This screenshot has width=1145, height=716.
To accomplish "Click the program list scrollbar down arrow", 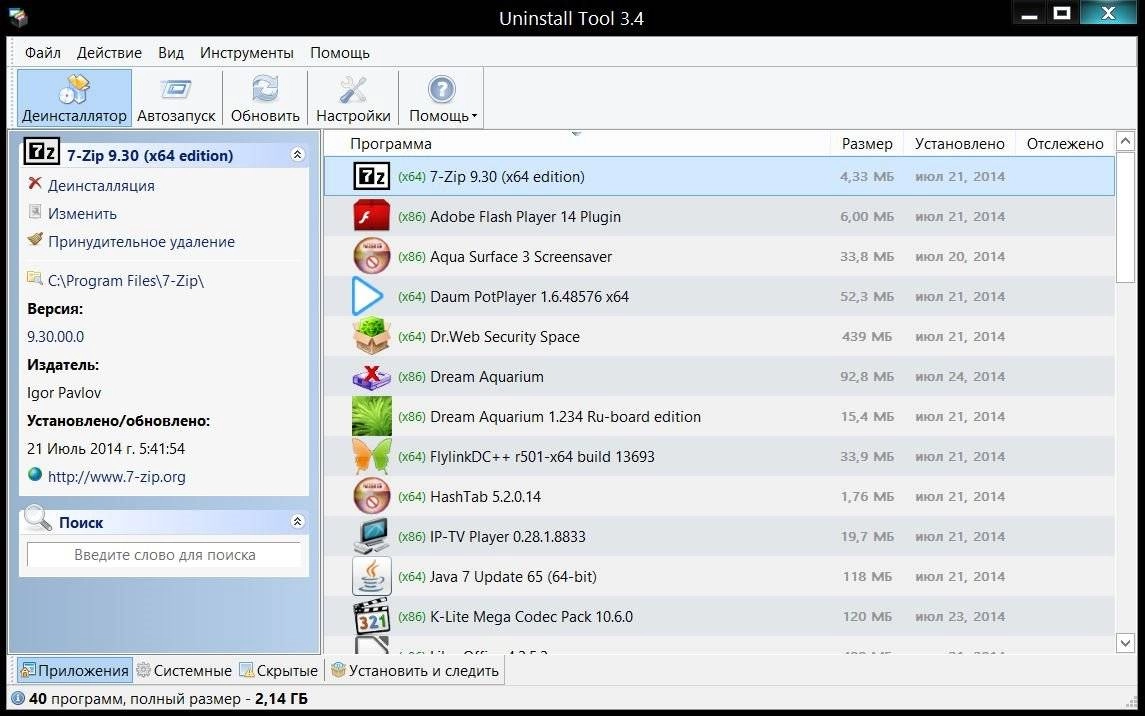I will [1125, 643].
